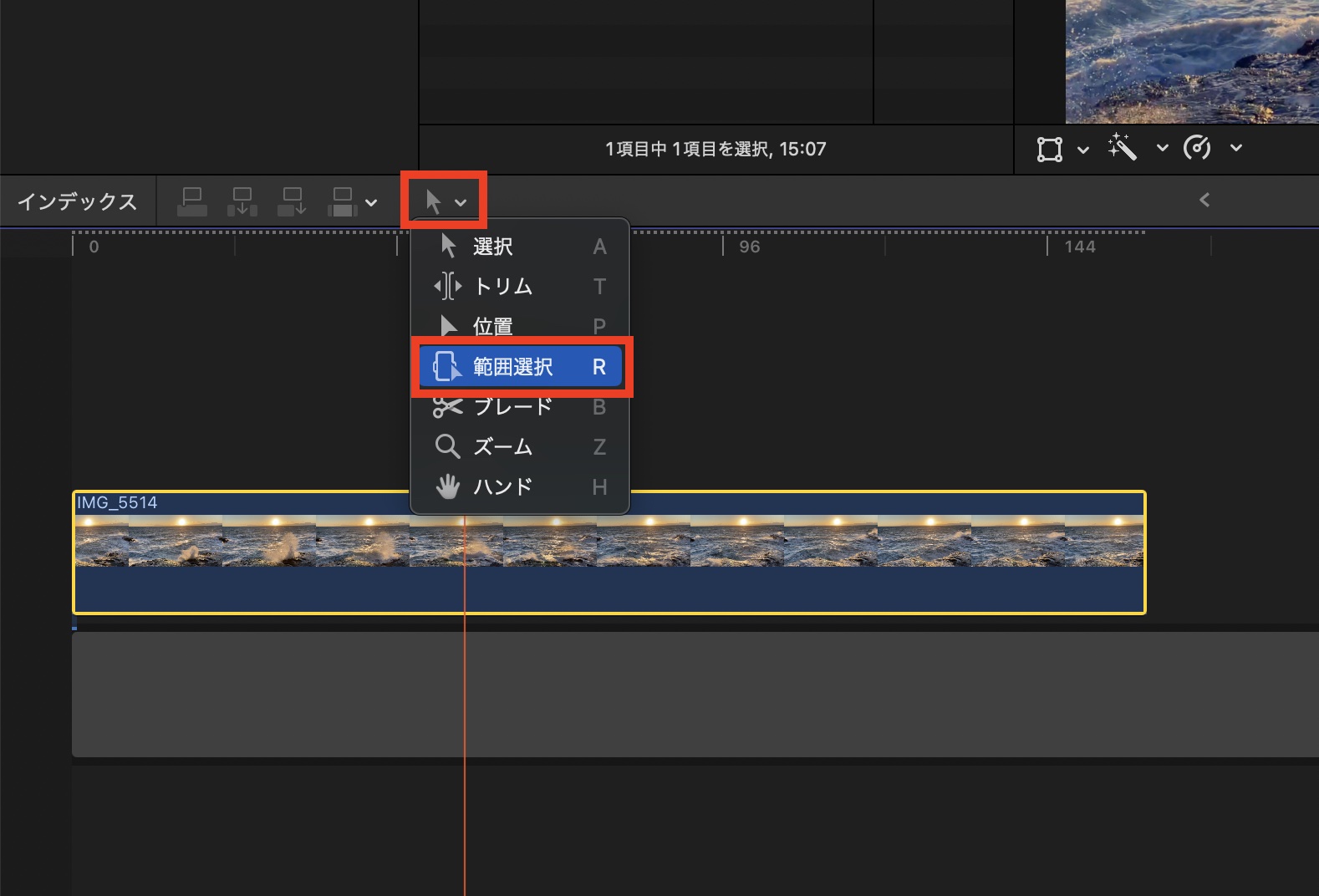Click the selection status text showing 15:07
This screenshot has width=1319, height=896.
coord(716,149)
